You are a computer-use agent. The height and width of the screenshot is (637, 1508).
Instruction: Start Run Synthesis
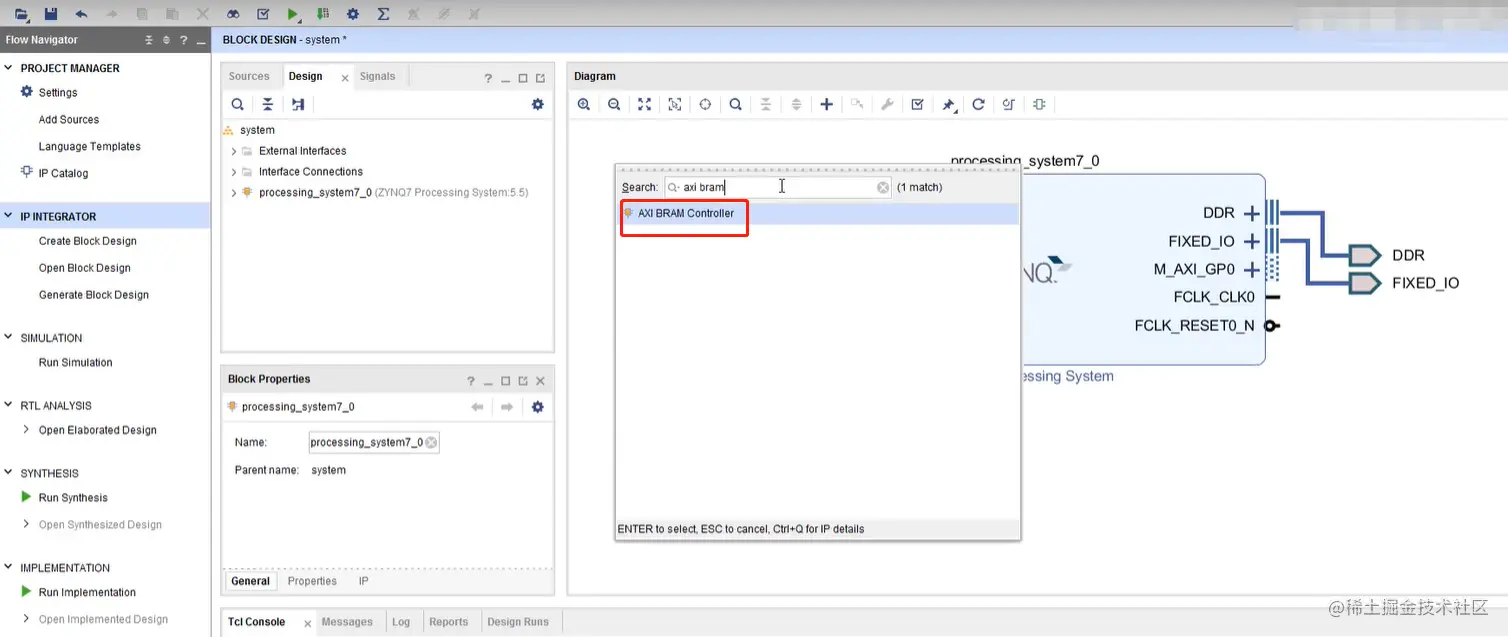coord(73,497)
